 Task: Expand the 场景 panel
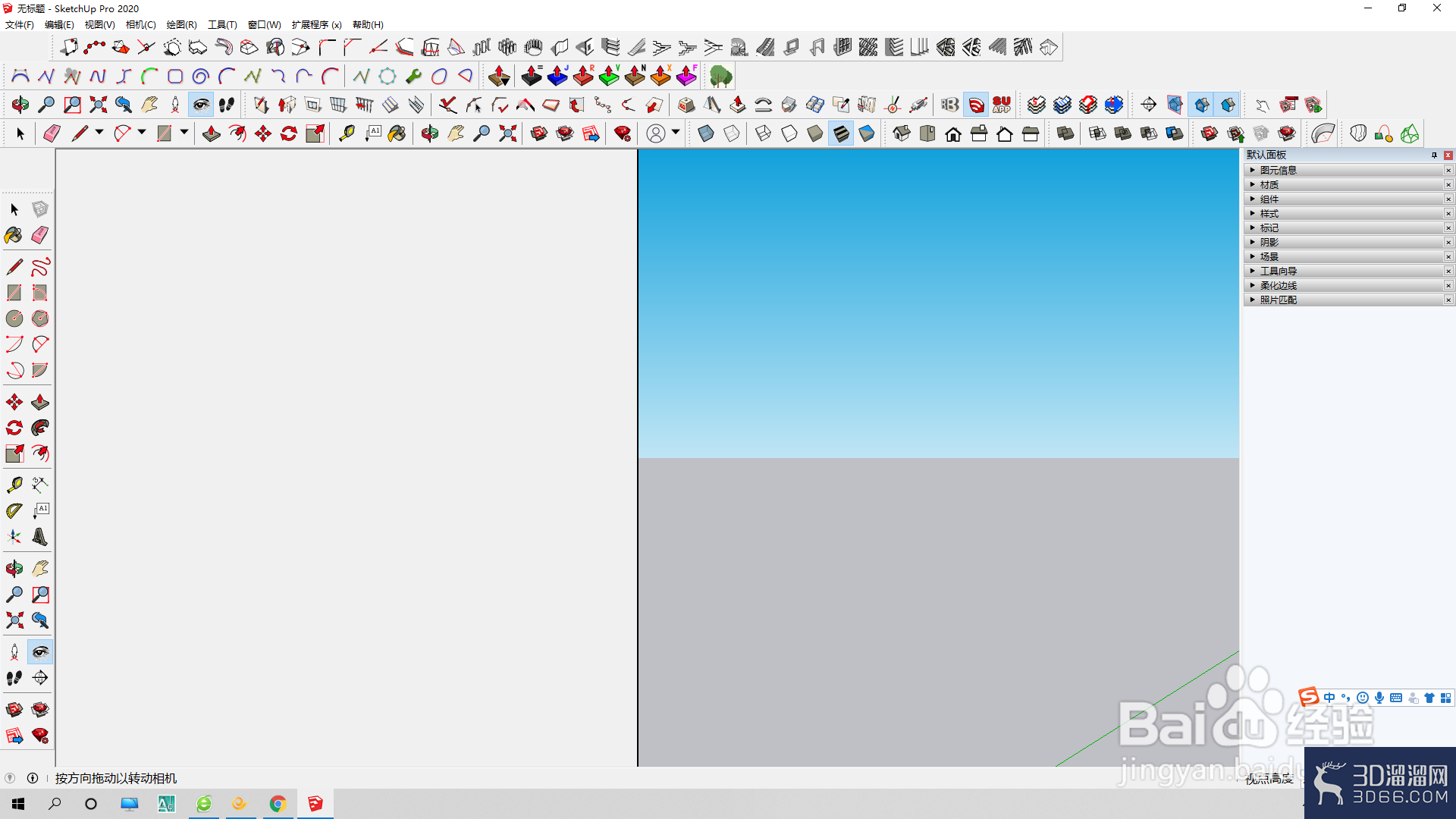[1348, 257]
